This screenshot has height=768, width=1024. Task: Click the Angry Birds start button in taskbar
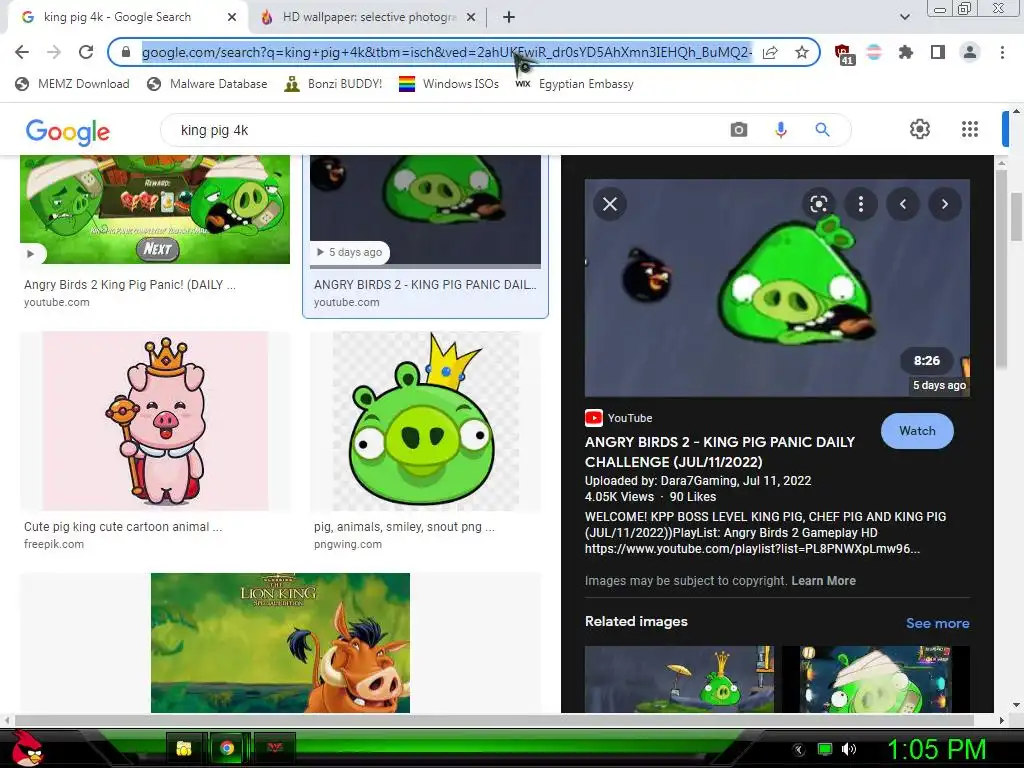pos(27,748)
